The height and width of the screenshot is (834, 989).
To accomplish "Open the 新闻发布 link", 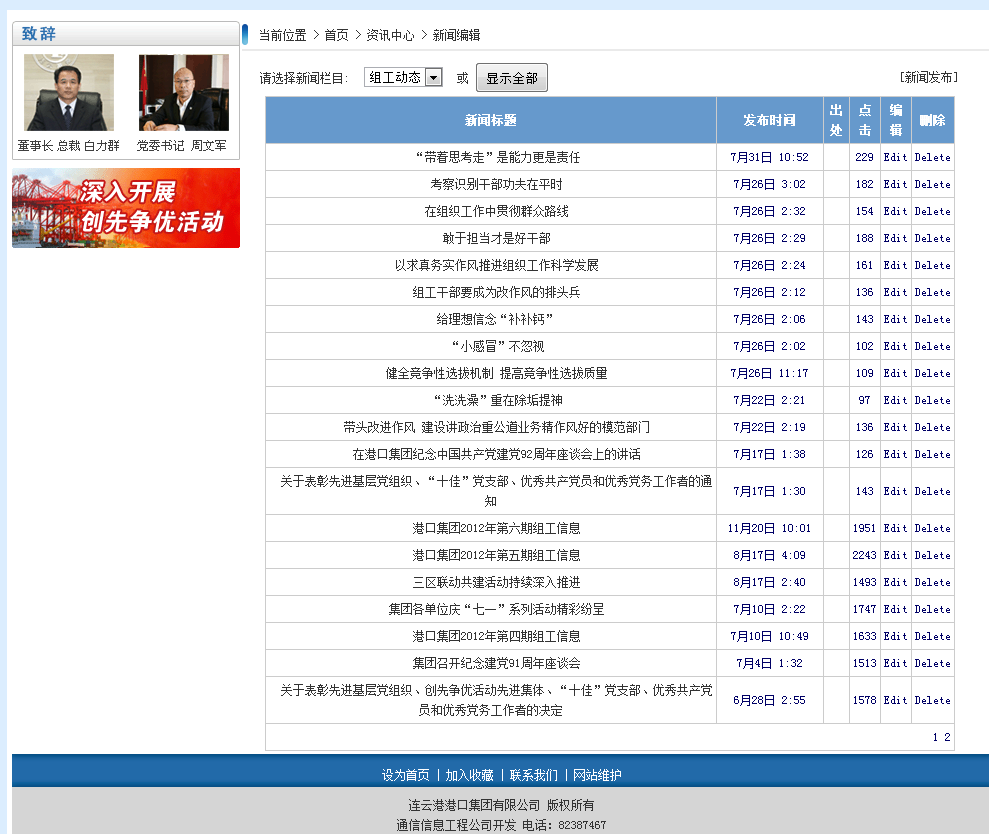I will [x=928, y=77].
